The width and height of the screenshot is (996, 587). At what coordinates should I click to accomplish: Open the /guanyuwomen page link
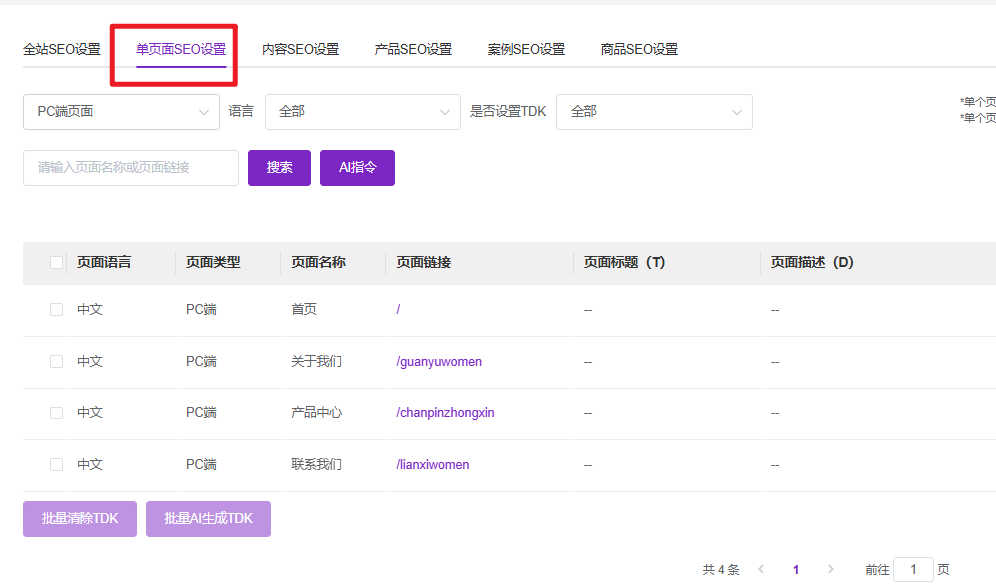tap(439, 362)
